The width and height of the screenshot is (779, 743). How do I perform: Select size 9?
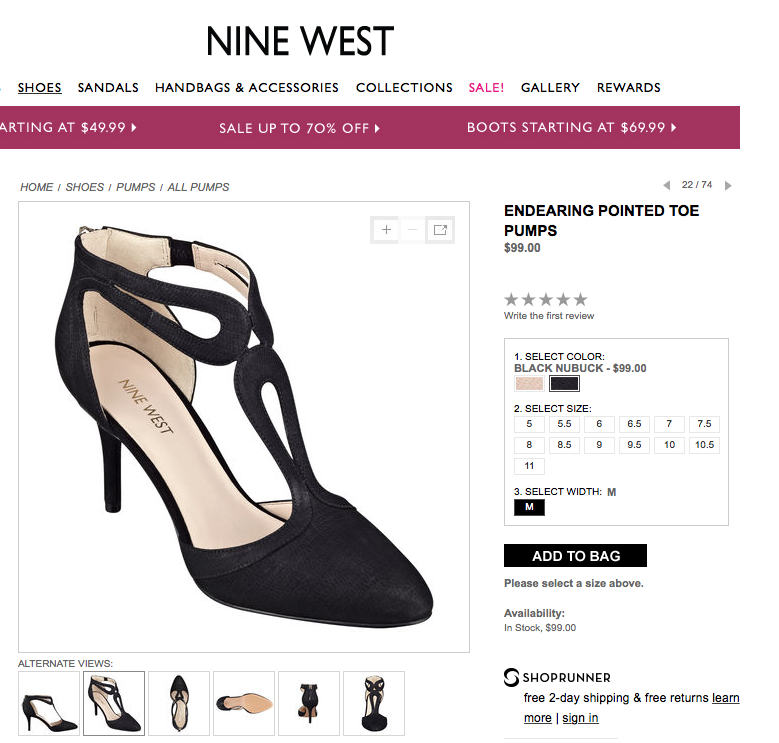pyautogui.click(x=599, y=445)
